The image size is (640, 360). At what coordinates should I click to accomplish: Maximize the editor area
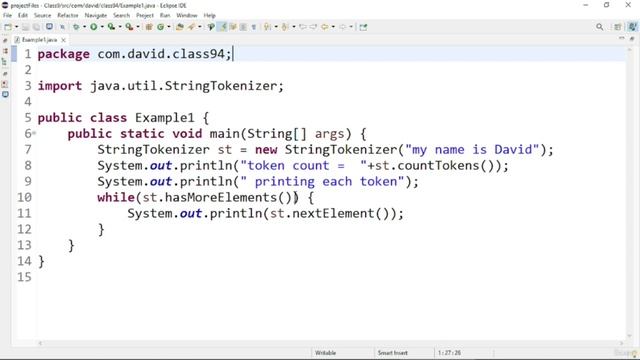point(632,38)
